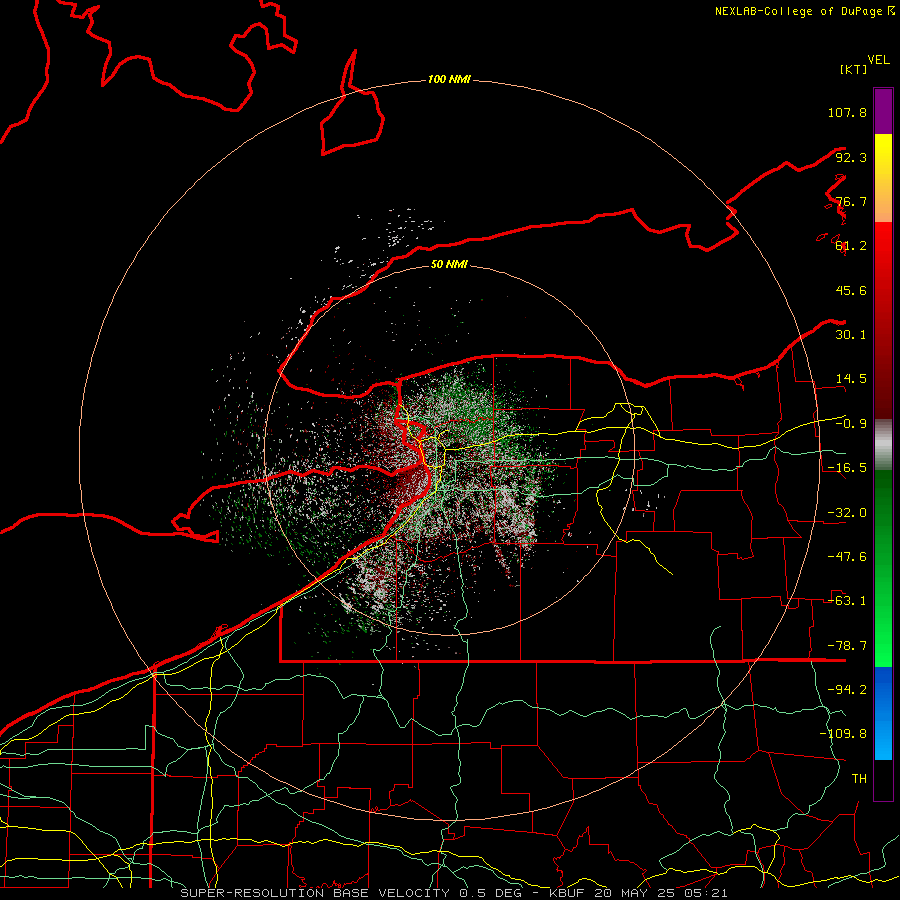Pick the purple segment of the velocity color bar
This screenshot has width=900, height=900.
[x=883, y=111]
